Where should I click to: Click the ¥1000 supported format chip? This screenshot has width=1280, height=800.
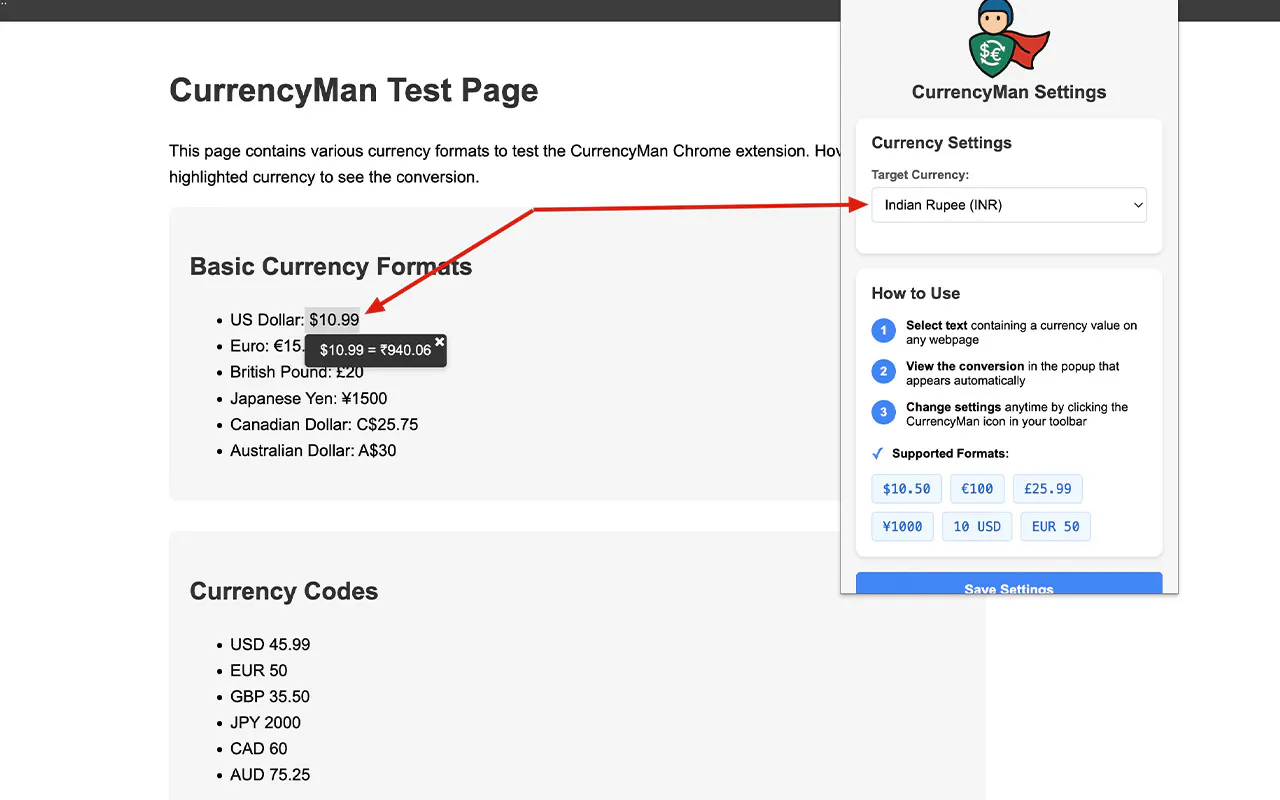(903, 526)
